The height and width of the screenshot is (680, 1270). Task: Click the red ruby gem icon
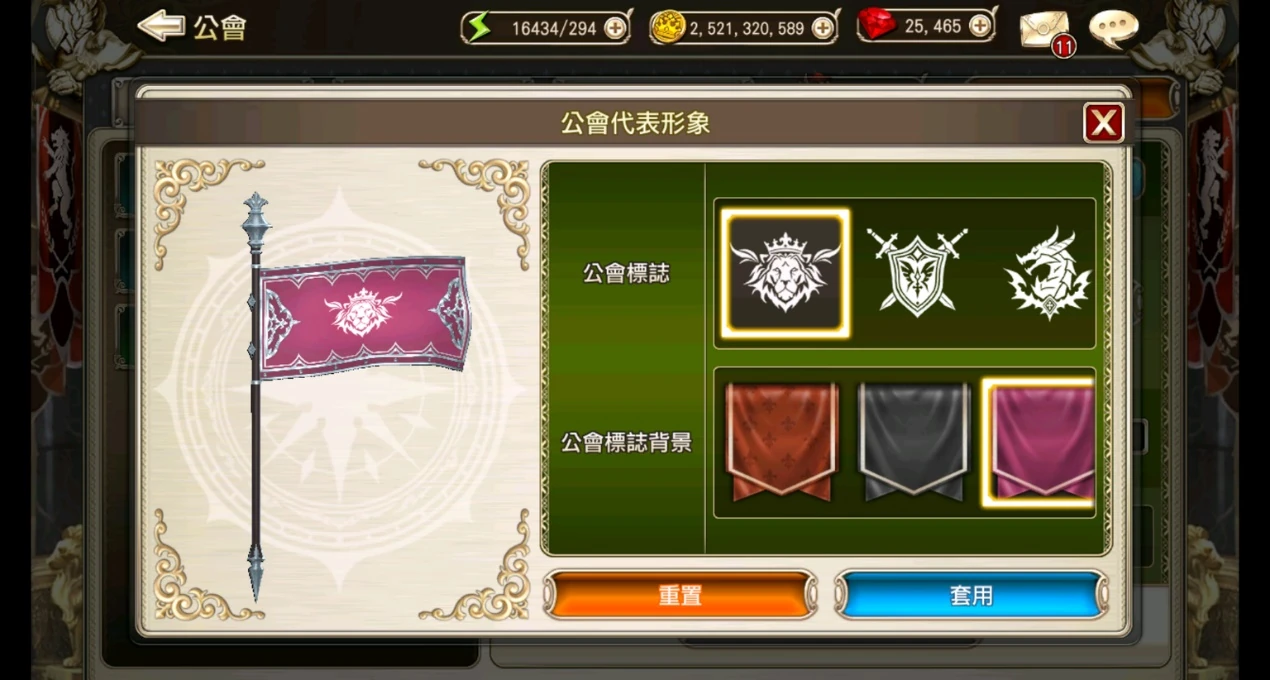pyautogui.click(x=877, y=25)
